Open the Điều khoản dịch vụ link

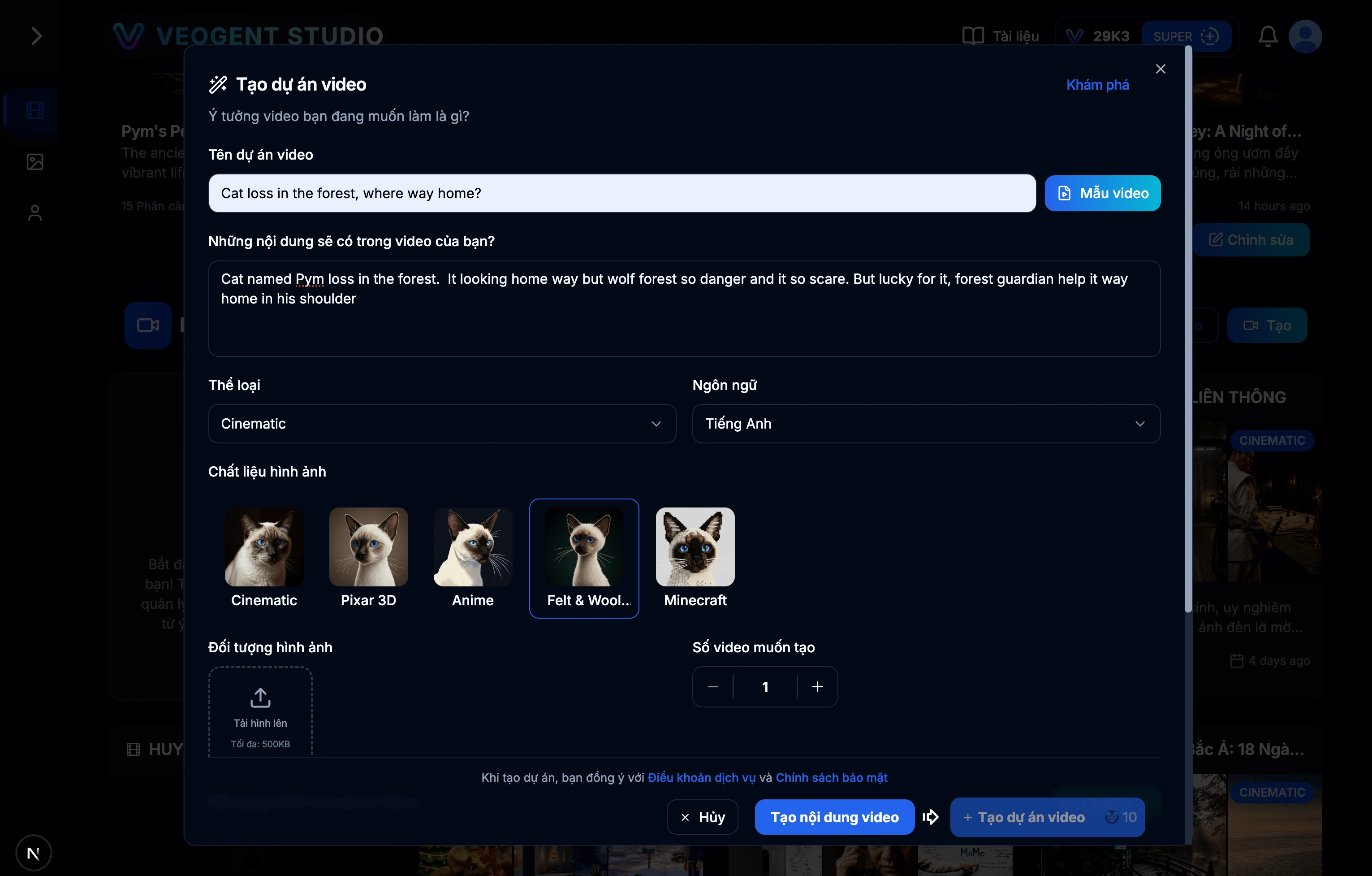pyautogui.click(x=700, y=777)
